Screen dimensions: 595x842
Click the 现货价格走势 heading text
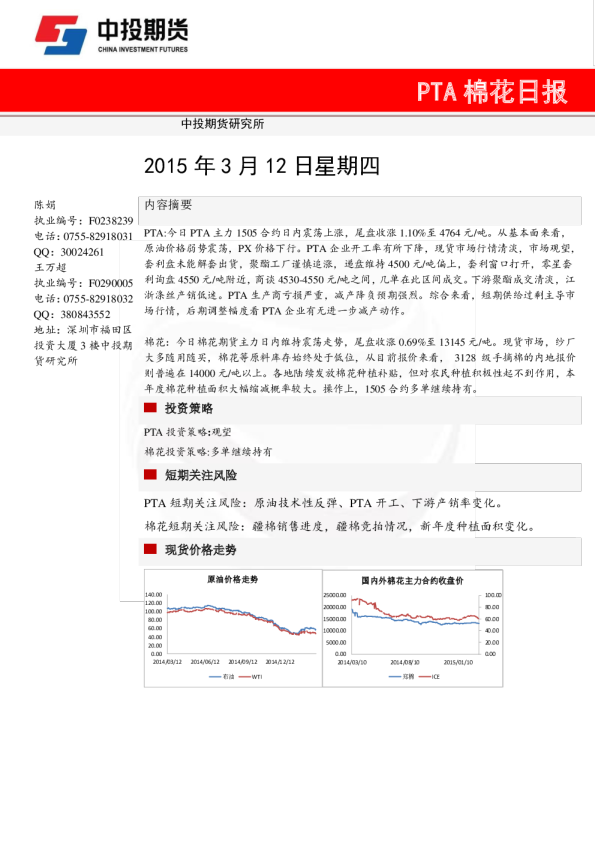tap(201, 550)
